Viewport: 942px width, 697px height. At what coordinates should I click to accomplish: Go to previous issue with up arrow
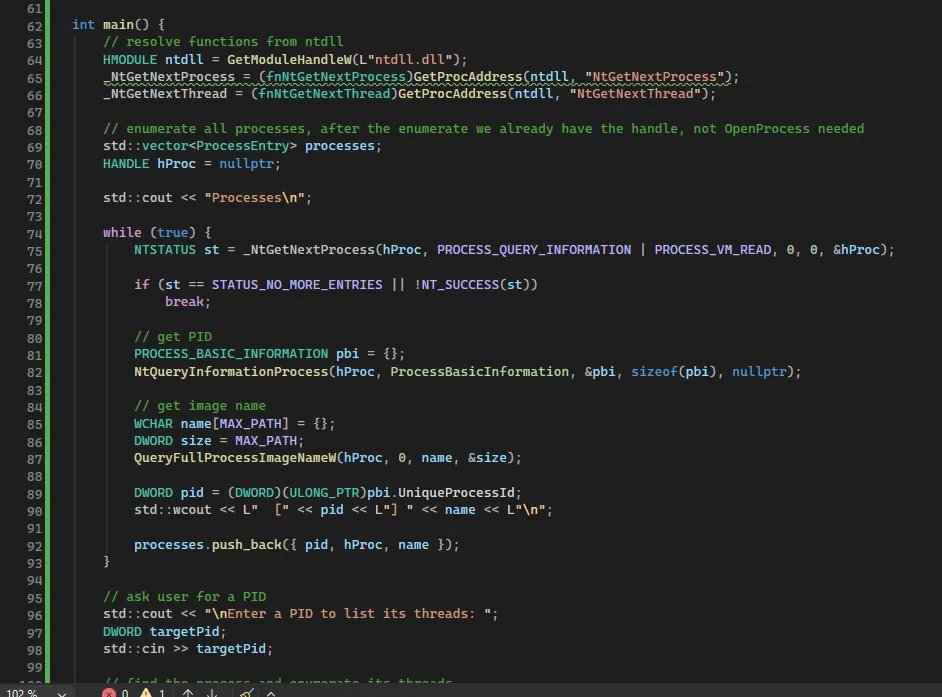coord(187,693)
